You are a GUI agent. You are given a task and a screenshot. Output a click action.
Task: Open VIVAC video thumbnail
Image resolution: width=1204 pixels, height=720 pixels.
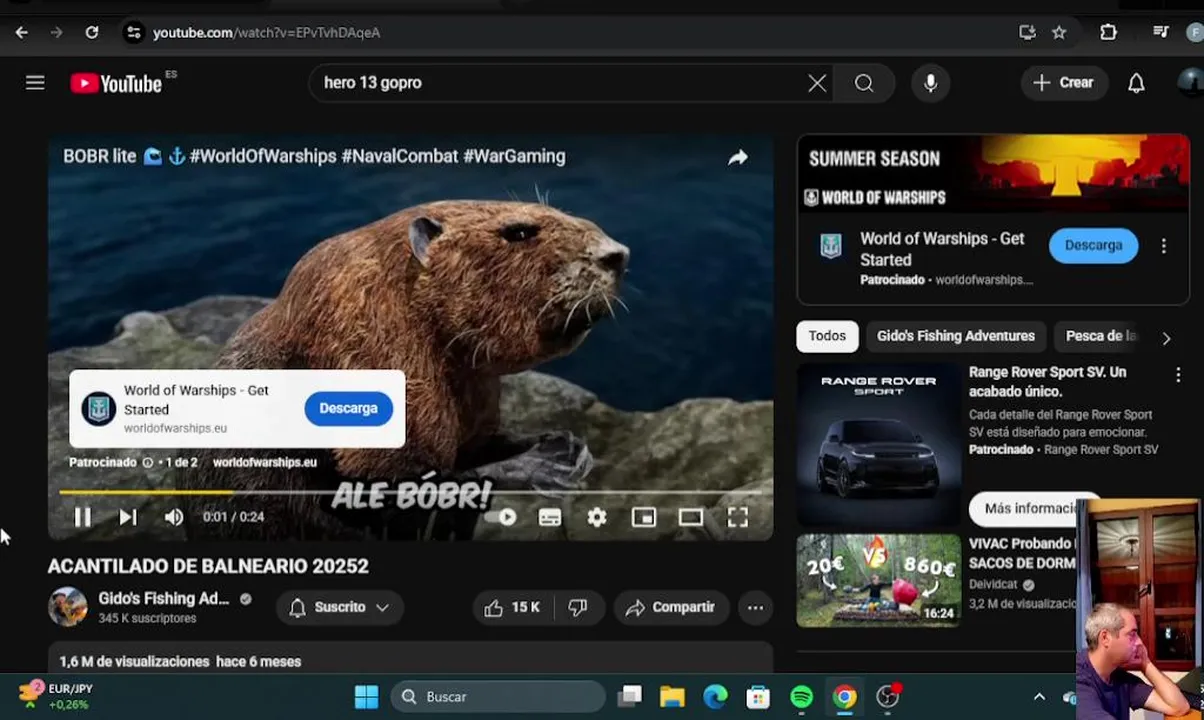pyautogui.click(x=879, y=580)
